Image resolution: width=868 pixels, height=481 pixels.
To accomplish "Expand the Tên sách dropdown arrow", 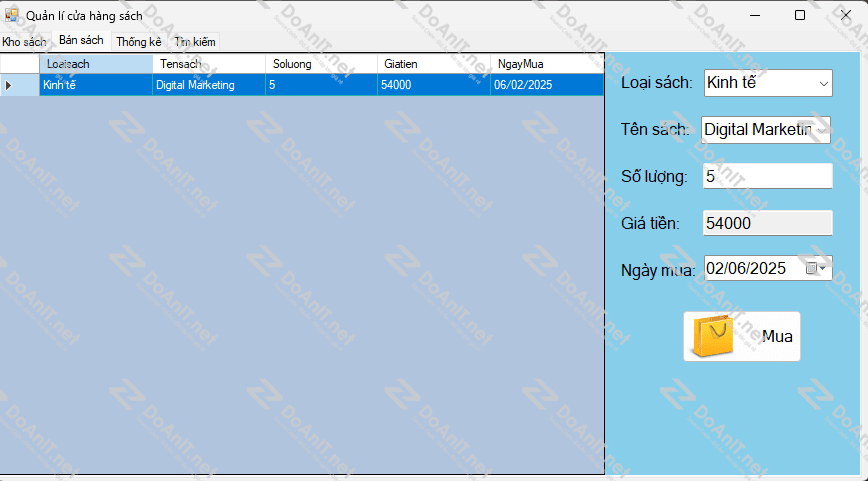I will (x=824, y=129).
